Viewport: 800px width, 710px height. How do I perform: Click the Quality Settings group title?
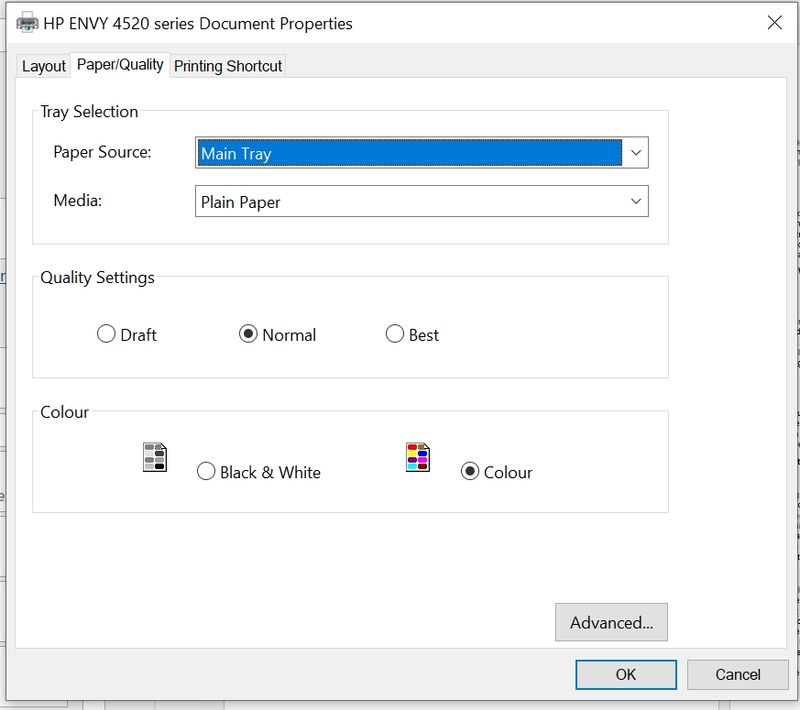(x=97, y=277)
